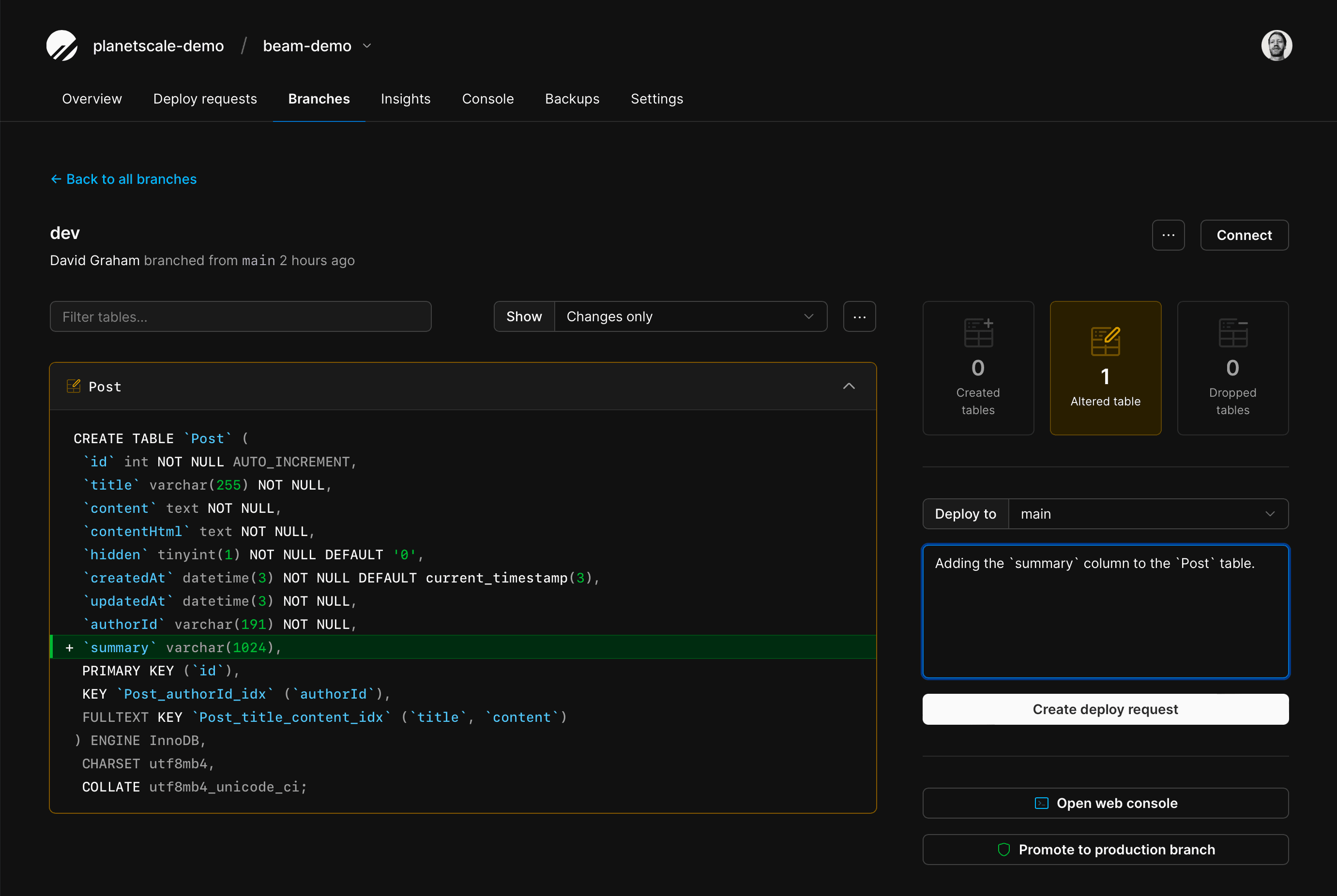
Task: Click the `updatedAt` datetime(3) line
Action: pos(219,601)
